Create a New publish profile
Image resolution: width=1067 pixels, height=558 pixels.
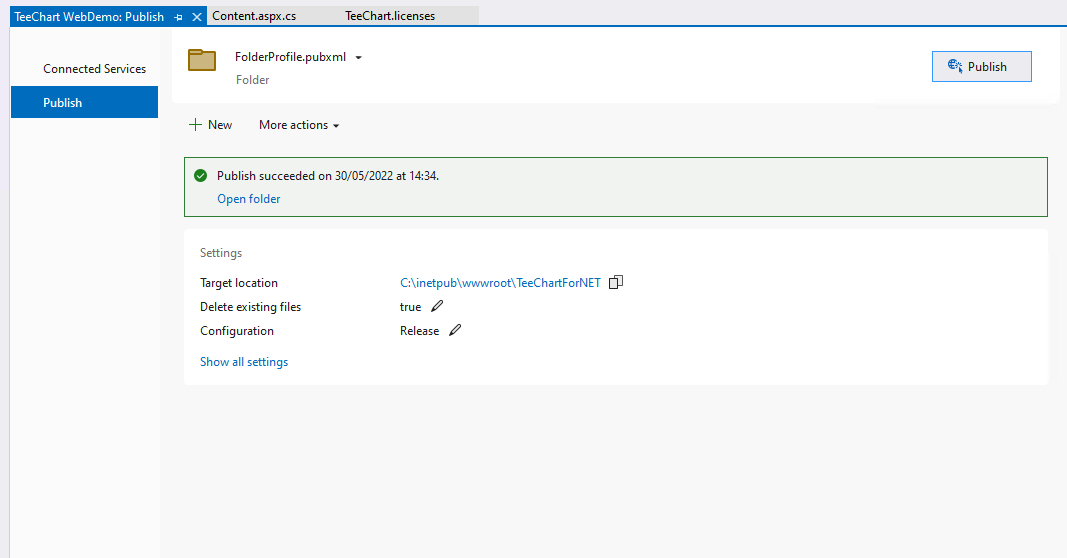coord(210,125)
